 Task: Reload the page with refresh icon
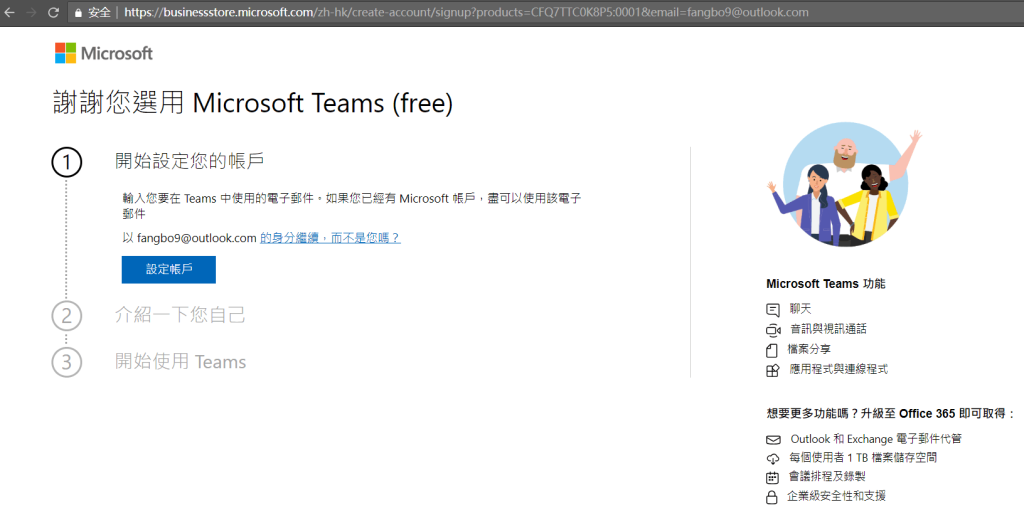coord(54,12)
